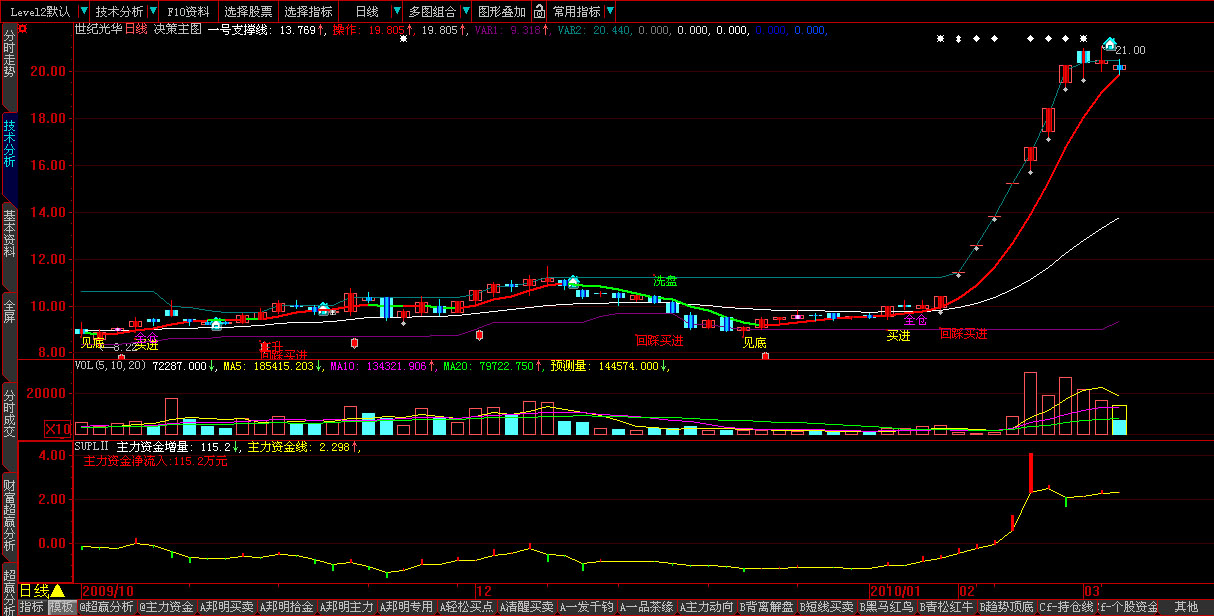The height and width of the screenshot is (616, 1214).
Task: Switch to the A邦明主力 tab
Action: click(x=346, y=607)
